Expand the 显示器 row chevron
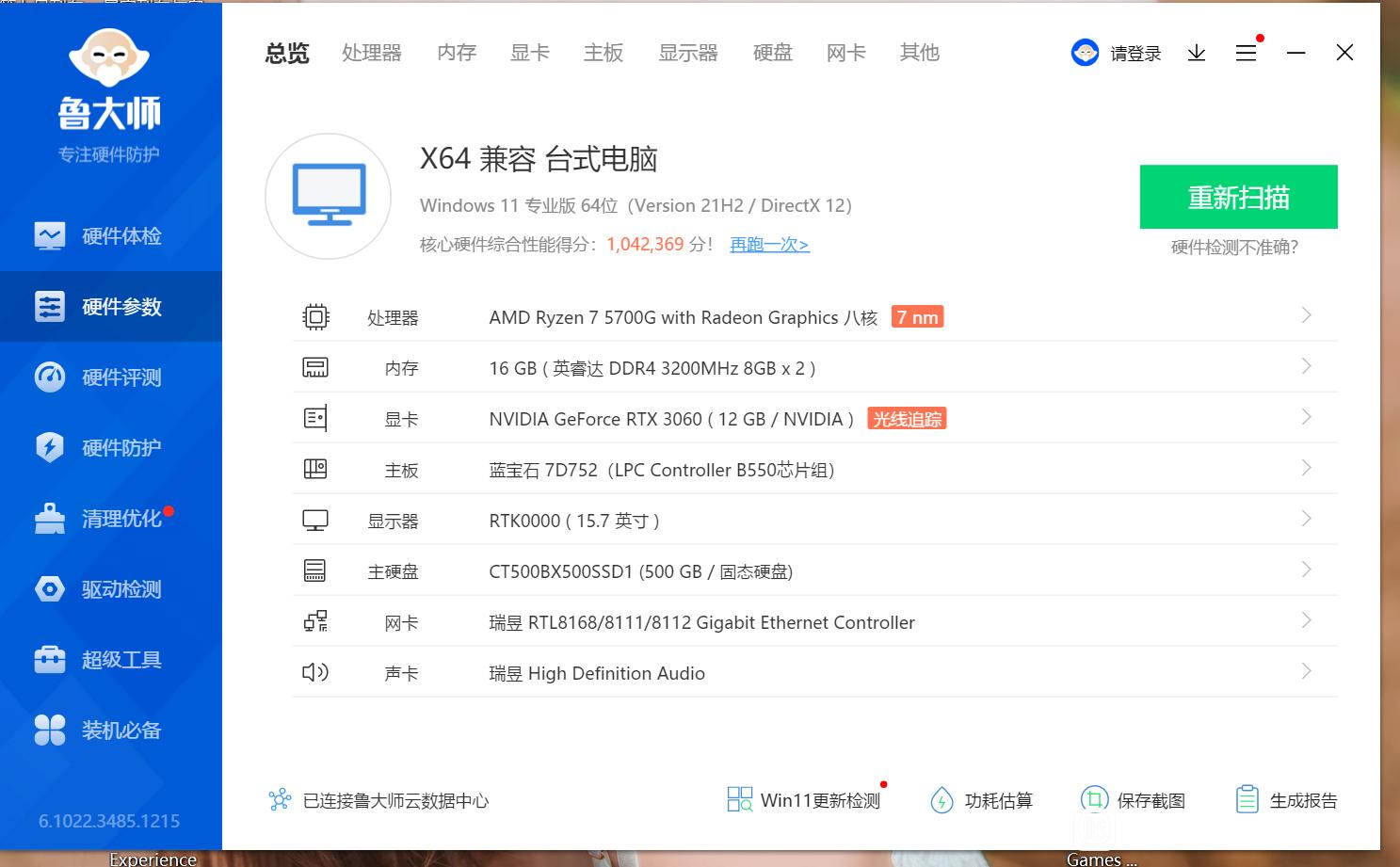 1306,519
